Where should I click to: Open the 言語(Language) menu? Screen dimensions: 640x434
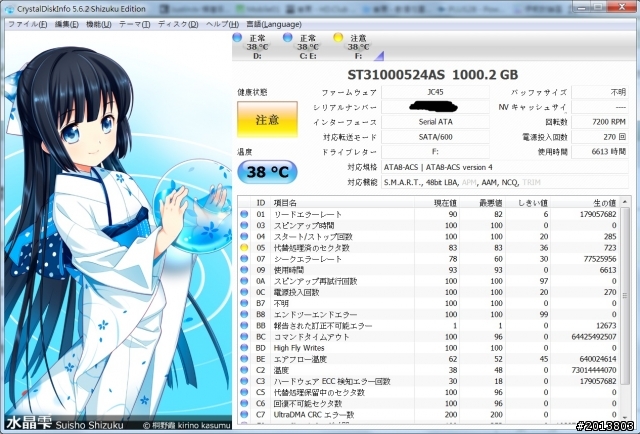(274, 24)
